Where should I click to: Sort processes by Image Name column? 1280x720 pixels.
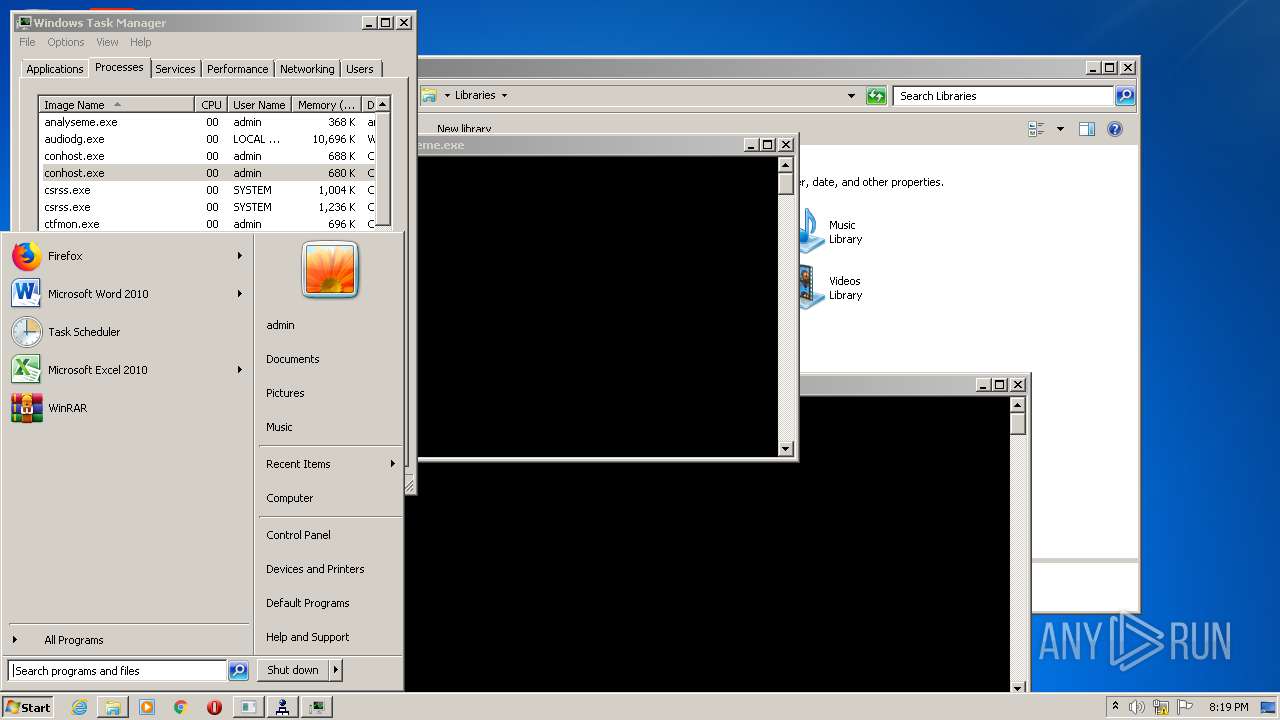(117, 105)
